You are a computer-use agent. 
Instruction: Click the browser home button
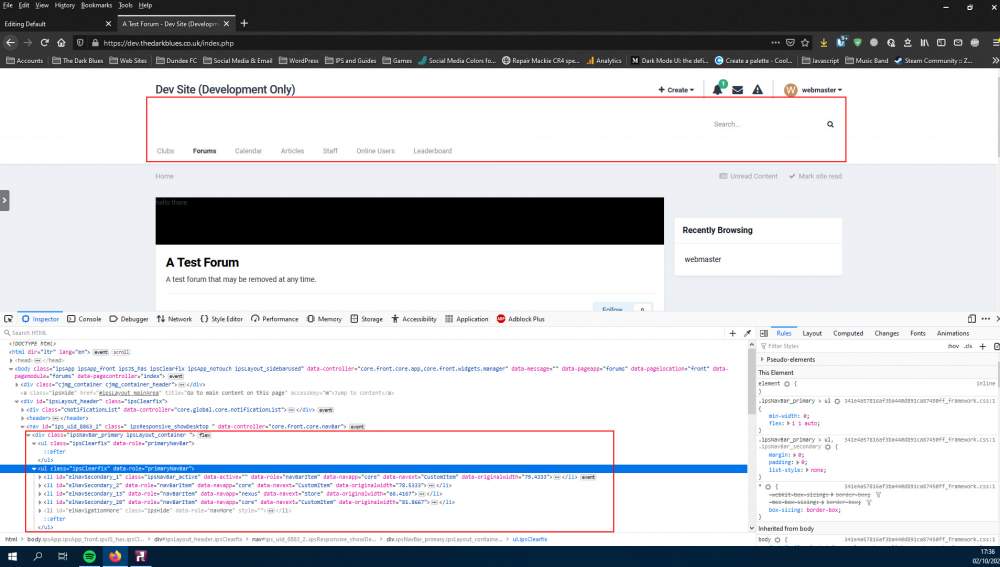62,43
